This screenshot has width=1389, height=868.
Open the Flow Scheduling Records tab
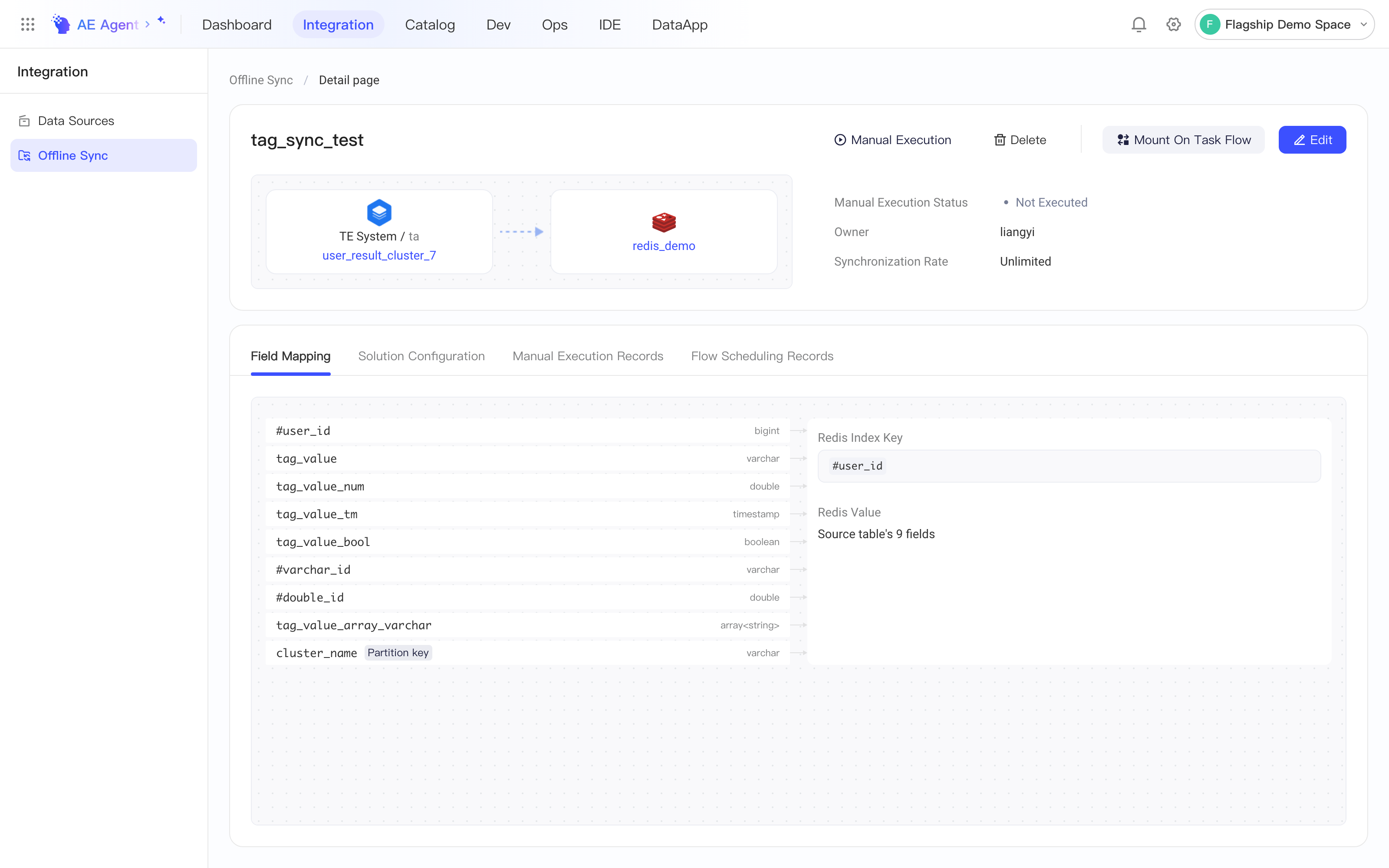pos(762,356)
